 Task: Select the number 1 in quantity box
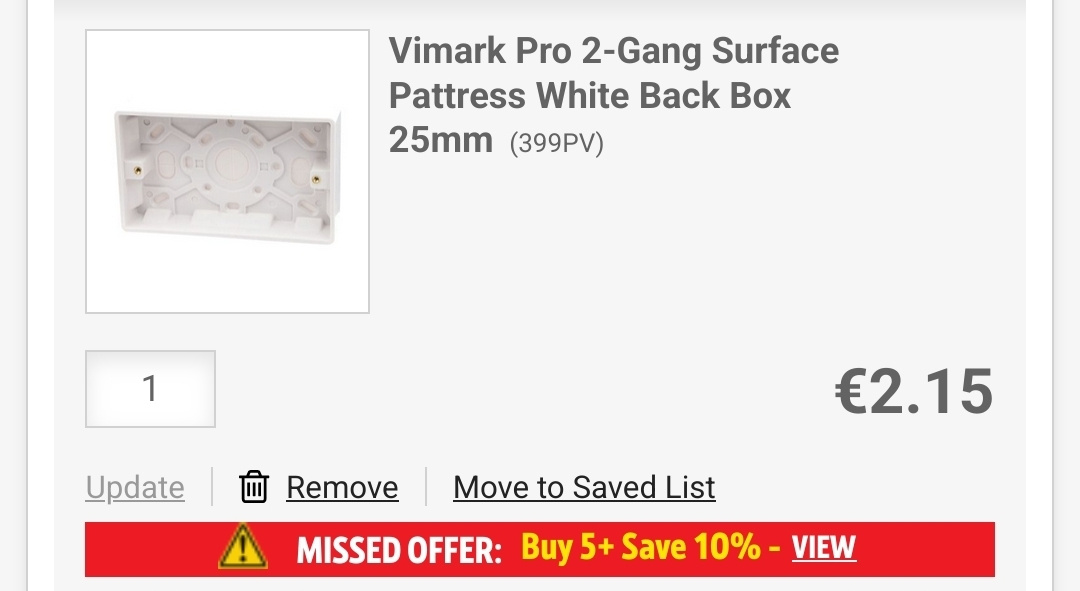tap(150, 389)
